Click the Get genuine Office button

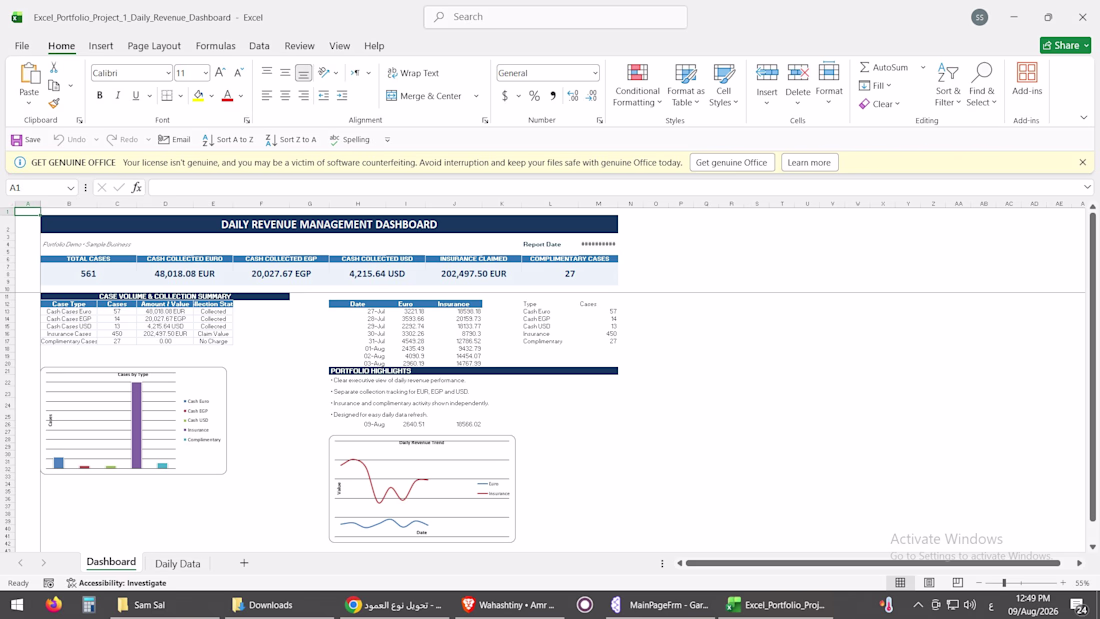(731, 162)
